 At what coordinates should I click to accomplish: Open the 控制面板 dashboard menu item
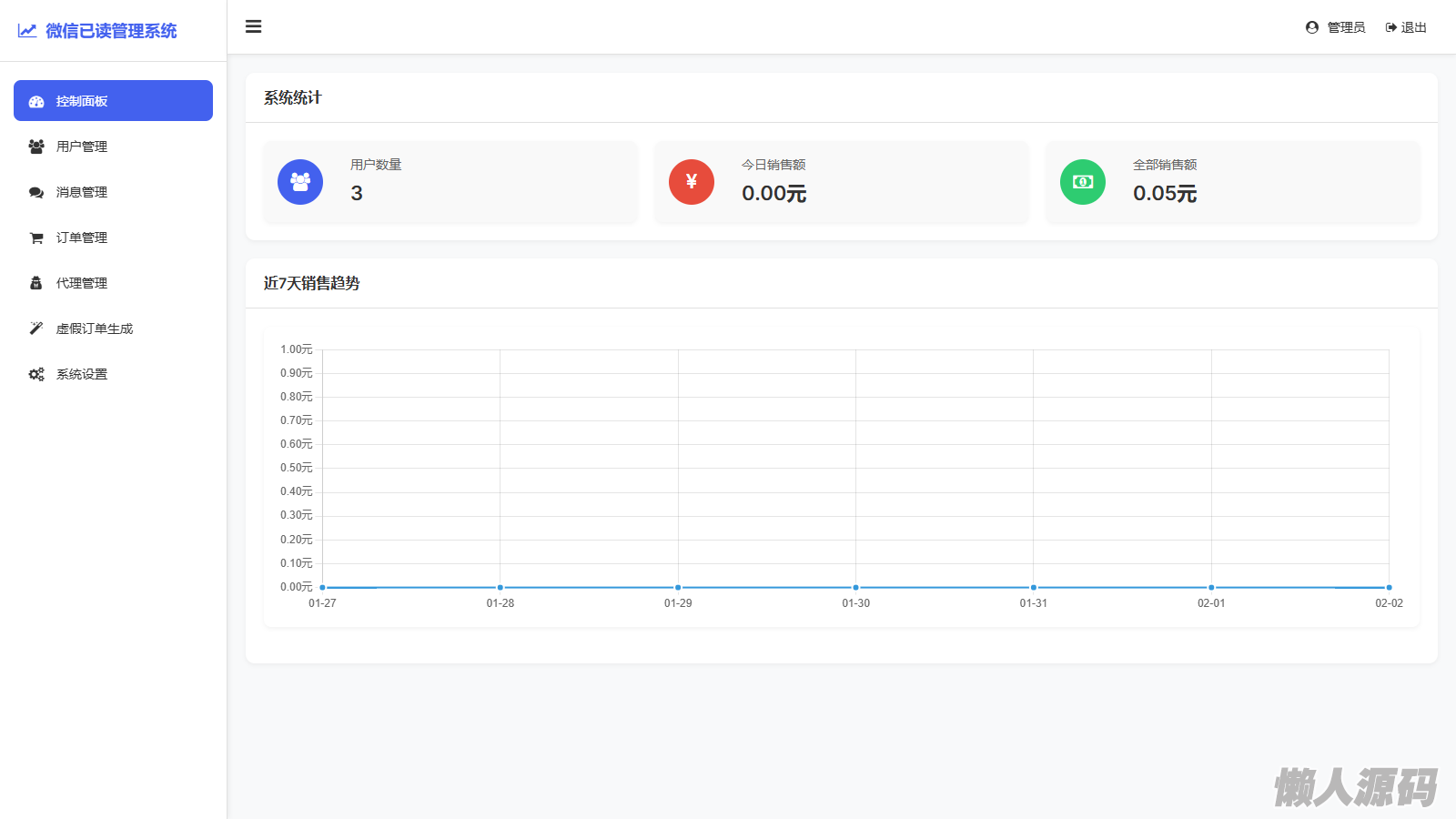click(113, 101)
